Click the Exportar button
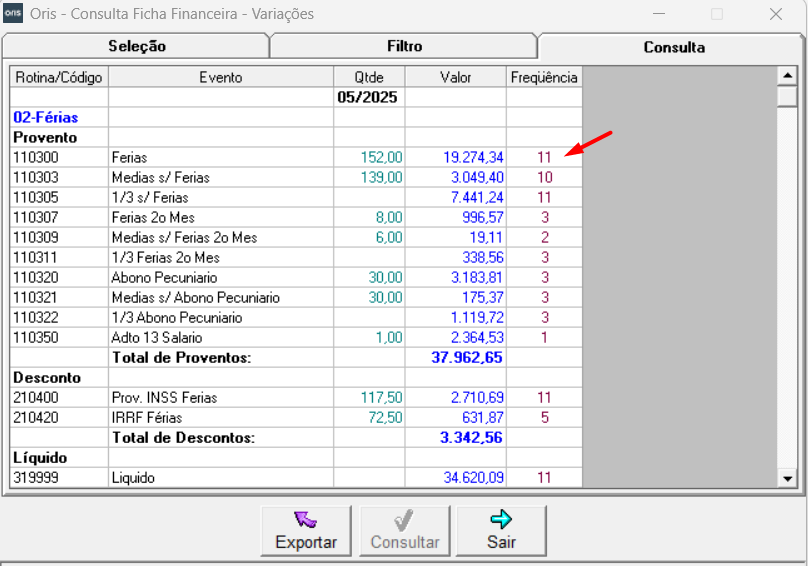The image size is (808, 566). 306,531
